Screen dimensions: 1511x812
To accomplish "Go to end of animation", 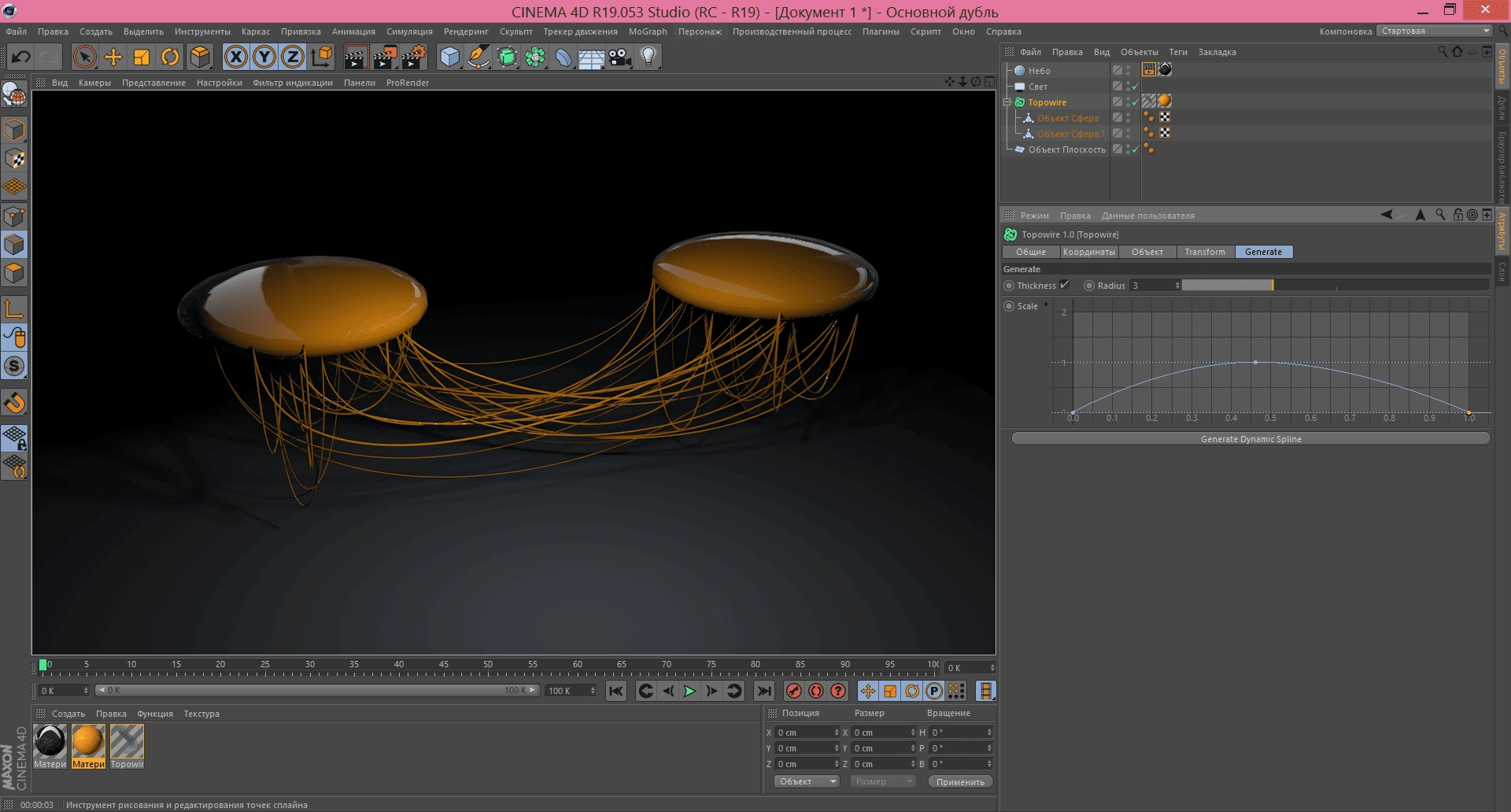I will [x=763, y=691].
